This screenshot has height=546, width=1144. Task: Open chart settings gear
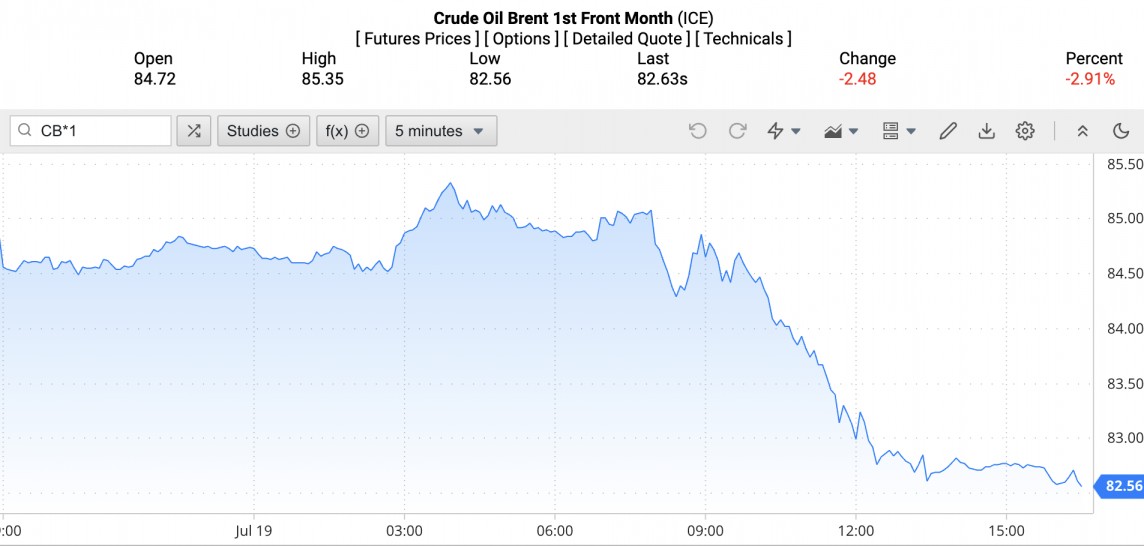coord(1025,131)
